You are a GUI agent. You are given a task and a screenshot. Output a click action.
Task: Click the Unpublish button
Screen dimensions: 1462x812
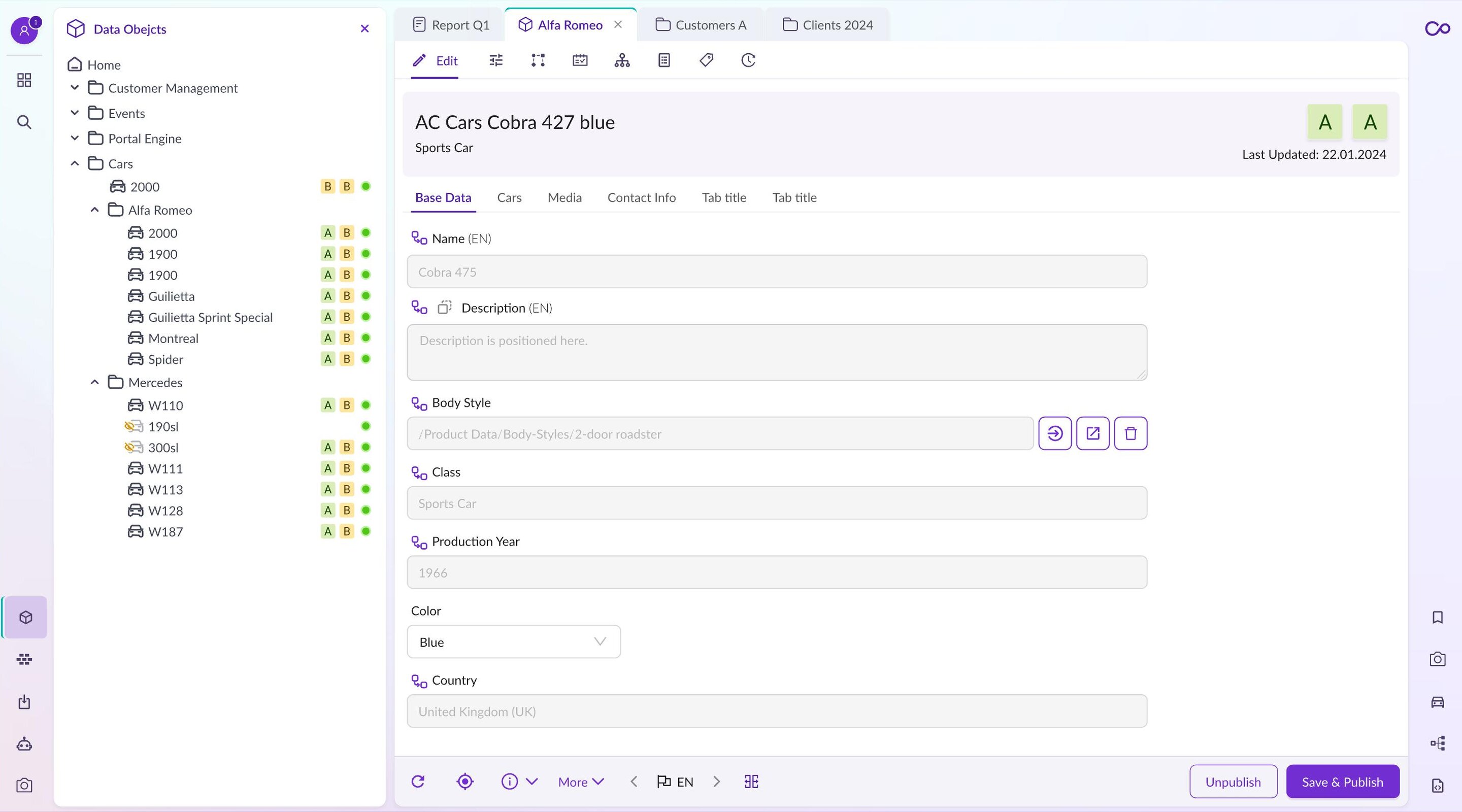1233,782
